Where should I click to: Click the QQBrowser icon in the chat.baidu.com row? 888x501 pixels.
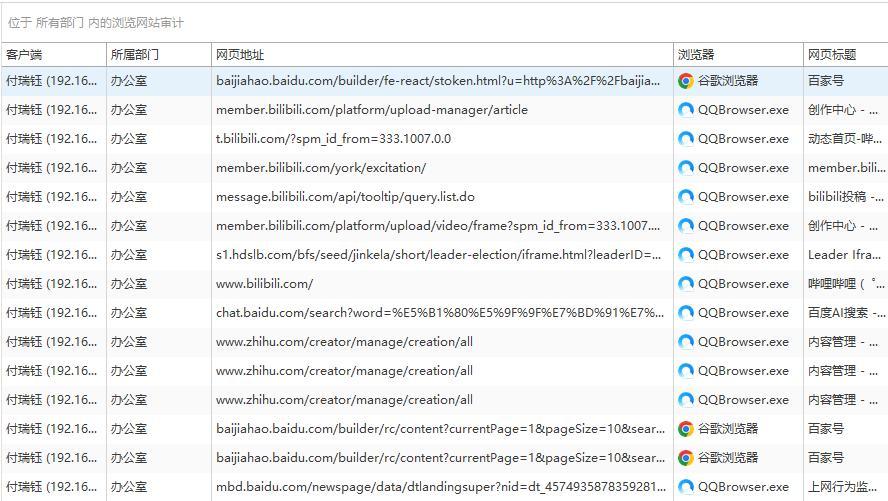tap(685, 312)
